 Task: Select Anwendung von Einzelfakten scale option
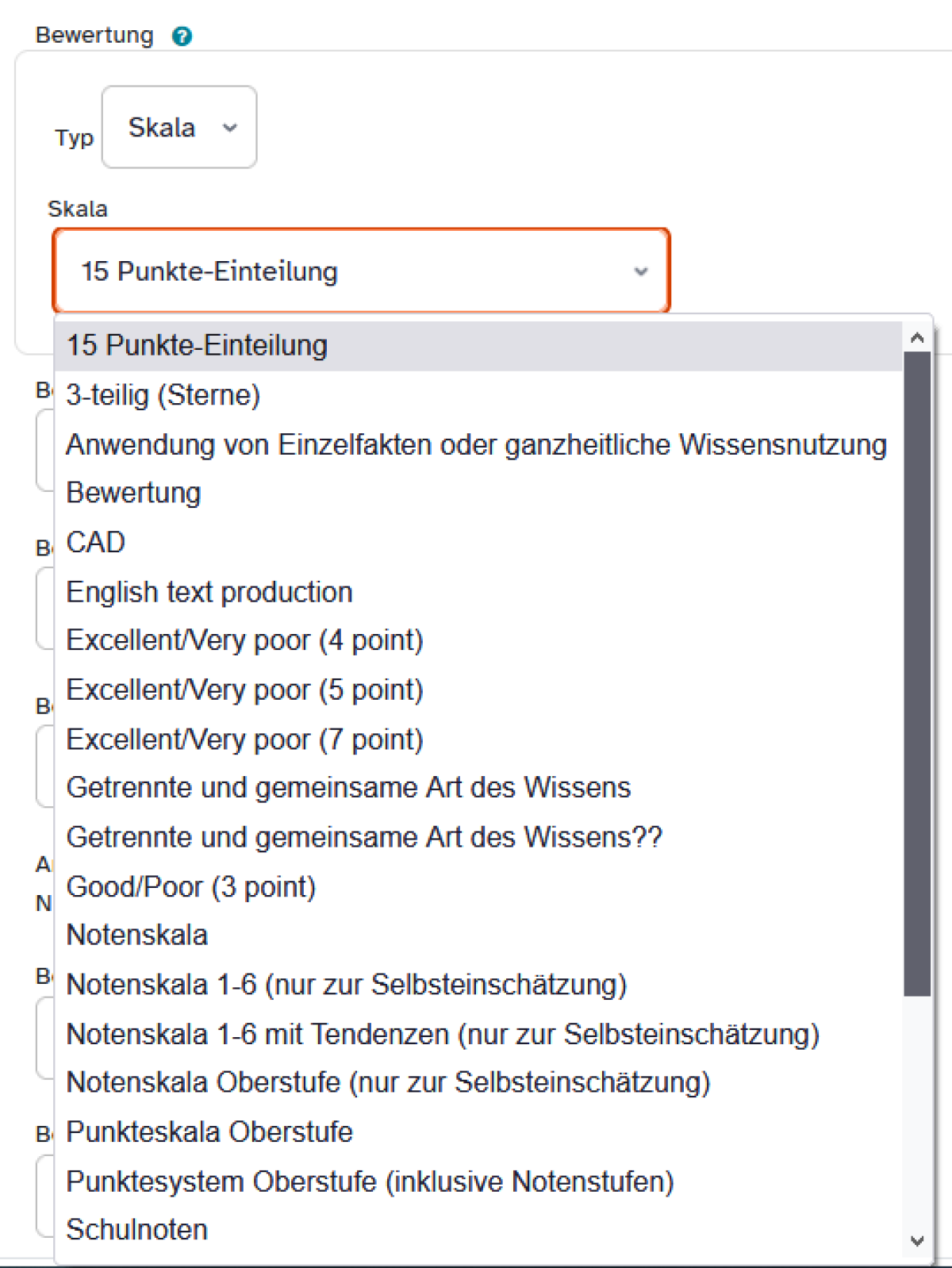pos(476,444)
